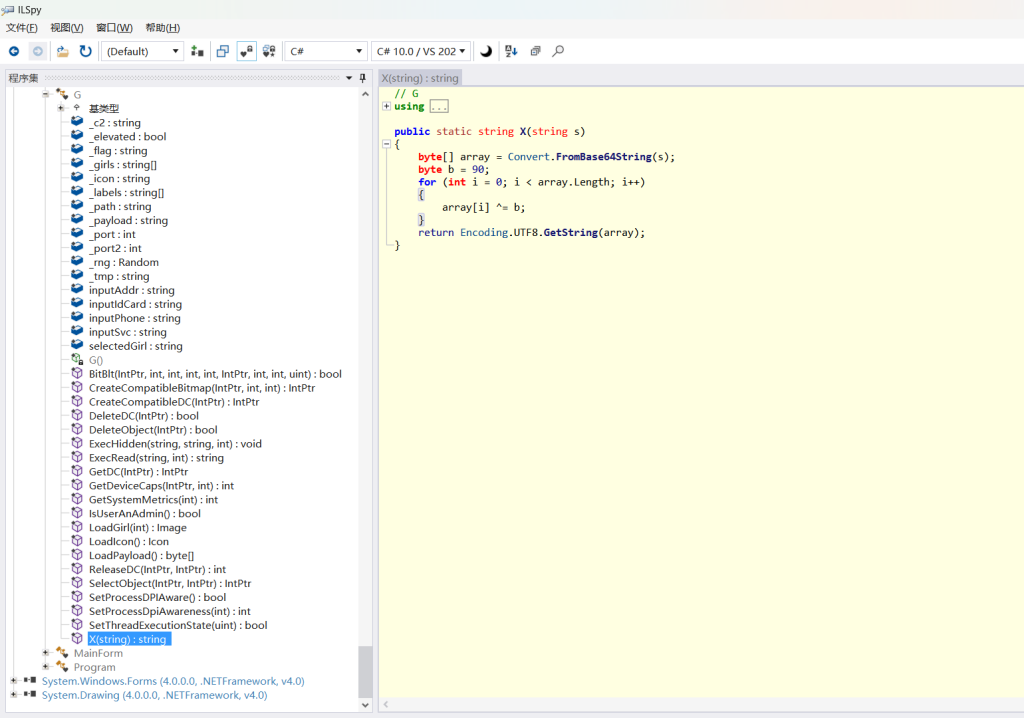The height and width of the screenshot is (718, 1024).
Task: Click the method icon beside IsUserAnAdmin()
Action: 77,513
